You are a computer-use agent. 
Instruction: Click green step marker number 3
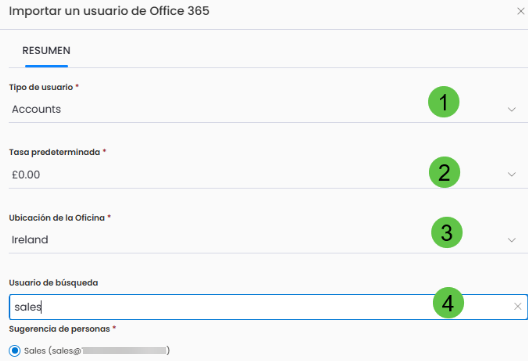(x=447, y=232)
